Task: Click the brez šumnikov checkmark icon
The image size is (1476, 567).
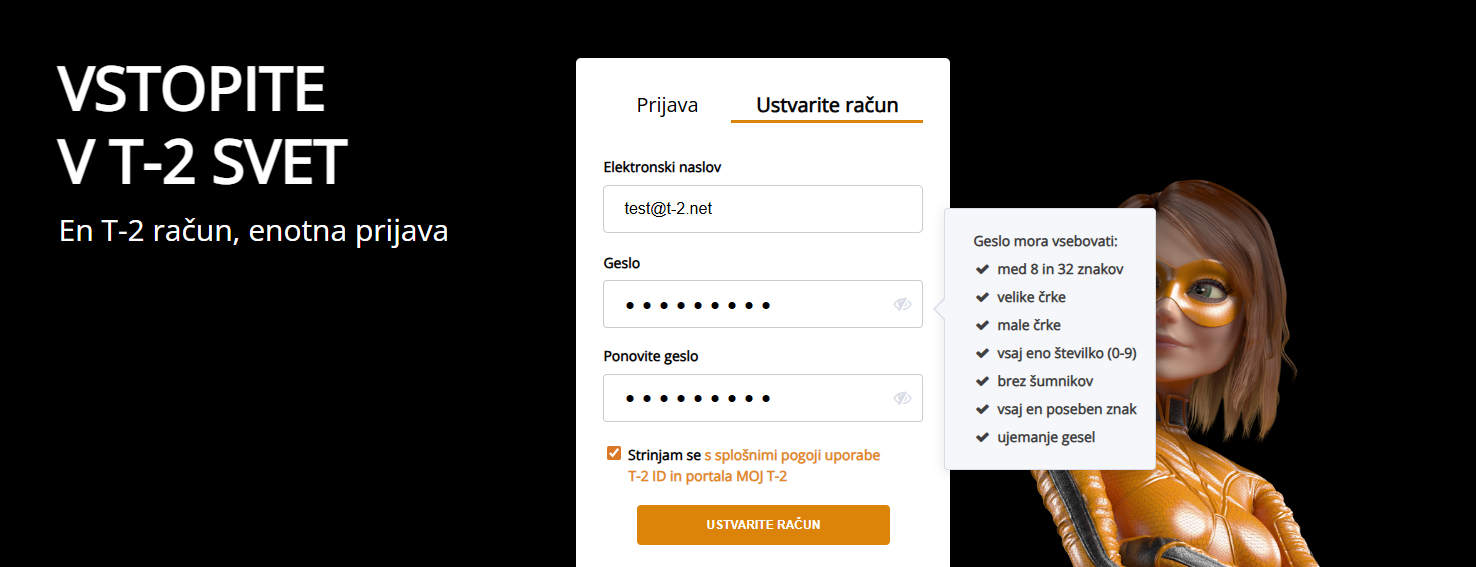Action: (982, 381)
